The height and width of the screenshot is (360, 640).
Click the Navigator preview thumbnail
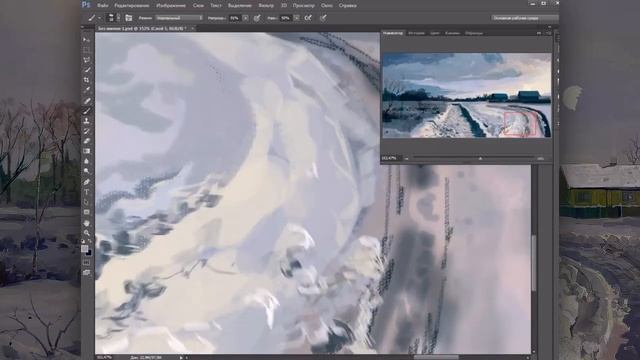pos(467,95)
